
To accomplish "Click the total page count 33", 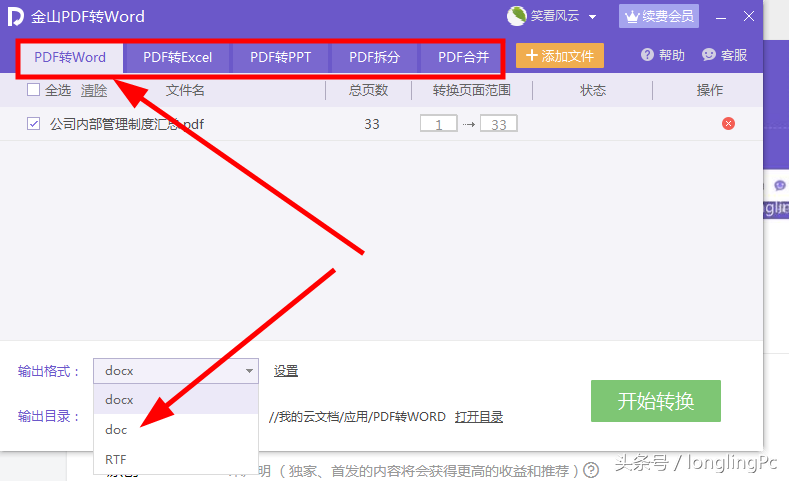I will 372,124.
